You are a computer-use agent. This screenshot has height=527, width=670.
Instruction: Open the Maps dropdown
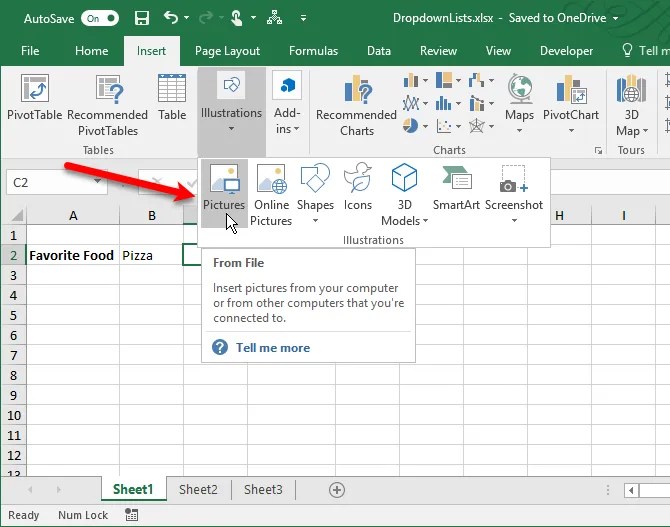520,104
